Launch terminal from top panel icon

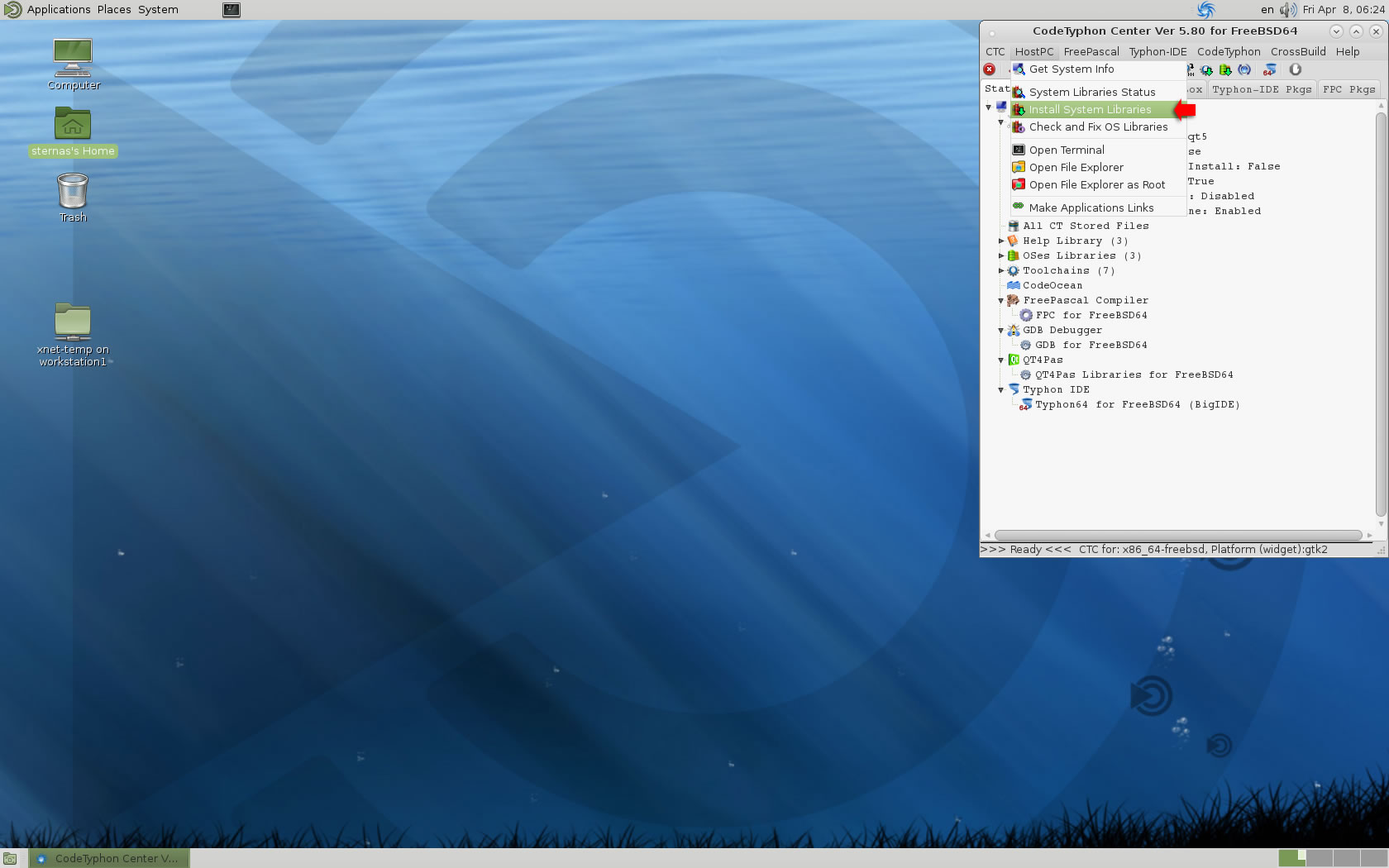231,10
